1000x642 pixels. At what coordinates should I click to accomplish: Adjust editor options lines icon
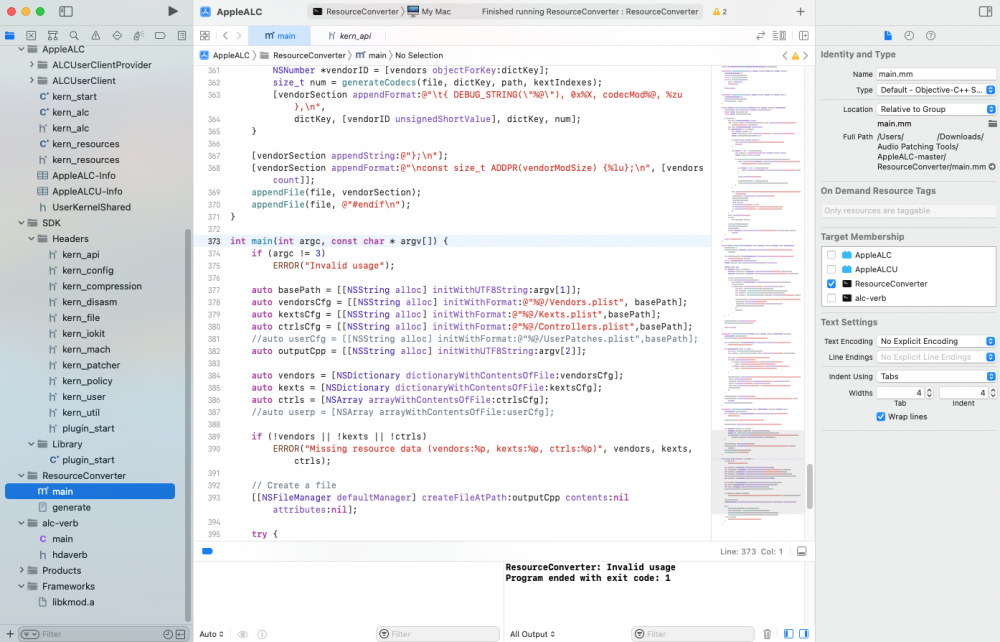point(779,36)
